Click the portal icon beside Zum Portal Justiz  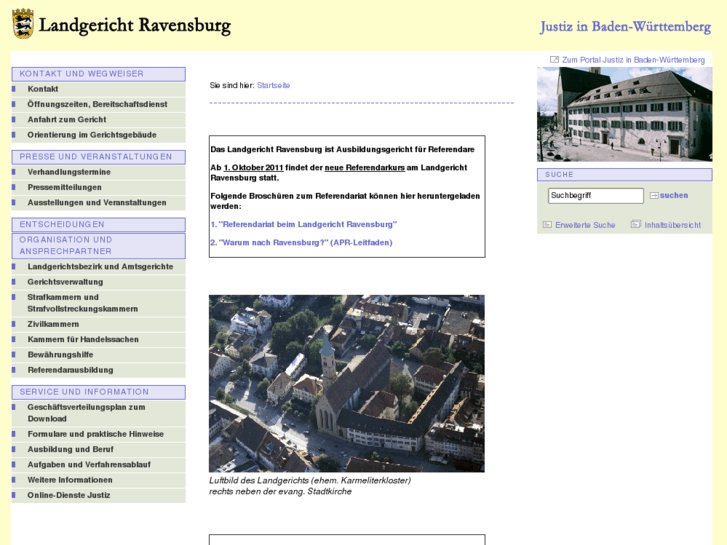[554, 60]
